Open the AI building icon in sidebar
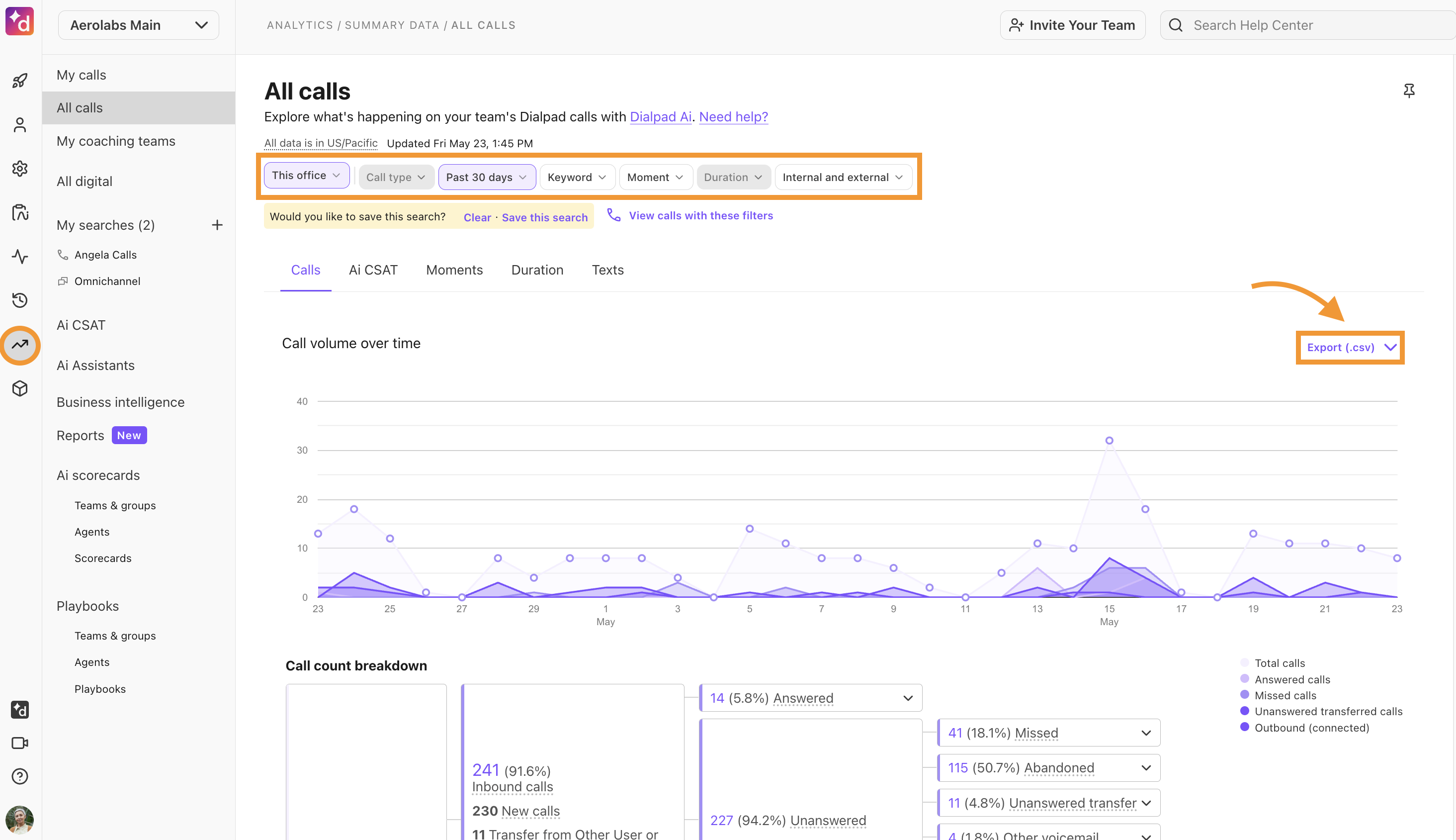This screenshot has width=1456, height=840. click(19, 212)
